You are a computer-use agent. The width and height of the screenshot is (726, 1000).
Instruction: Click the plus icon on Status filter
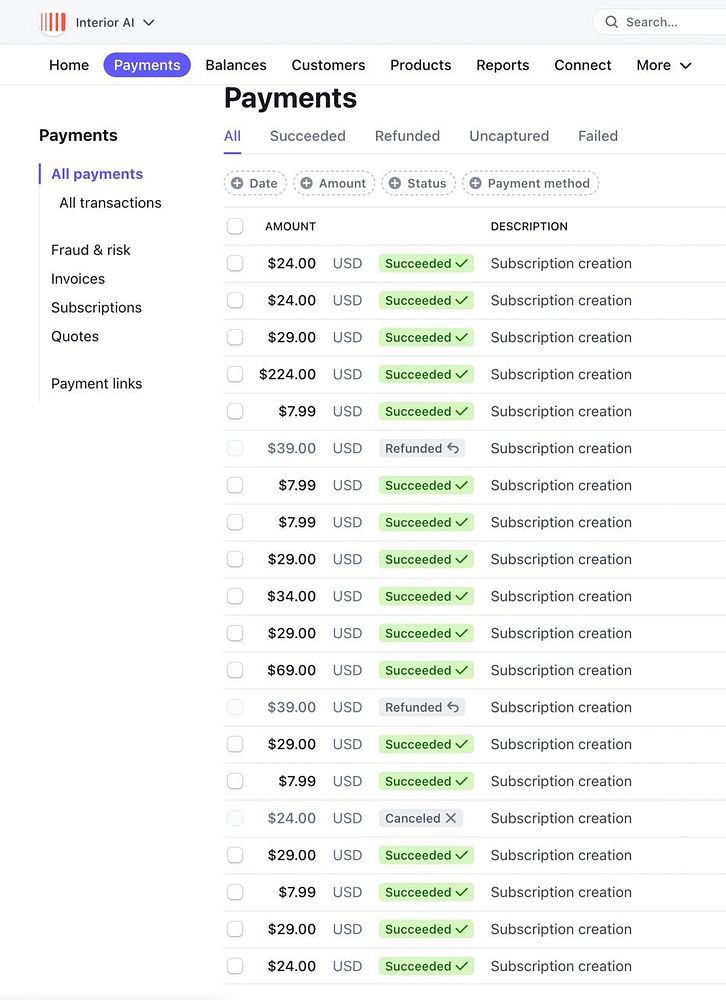click(x=395, y=183)
